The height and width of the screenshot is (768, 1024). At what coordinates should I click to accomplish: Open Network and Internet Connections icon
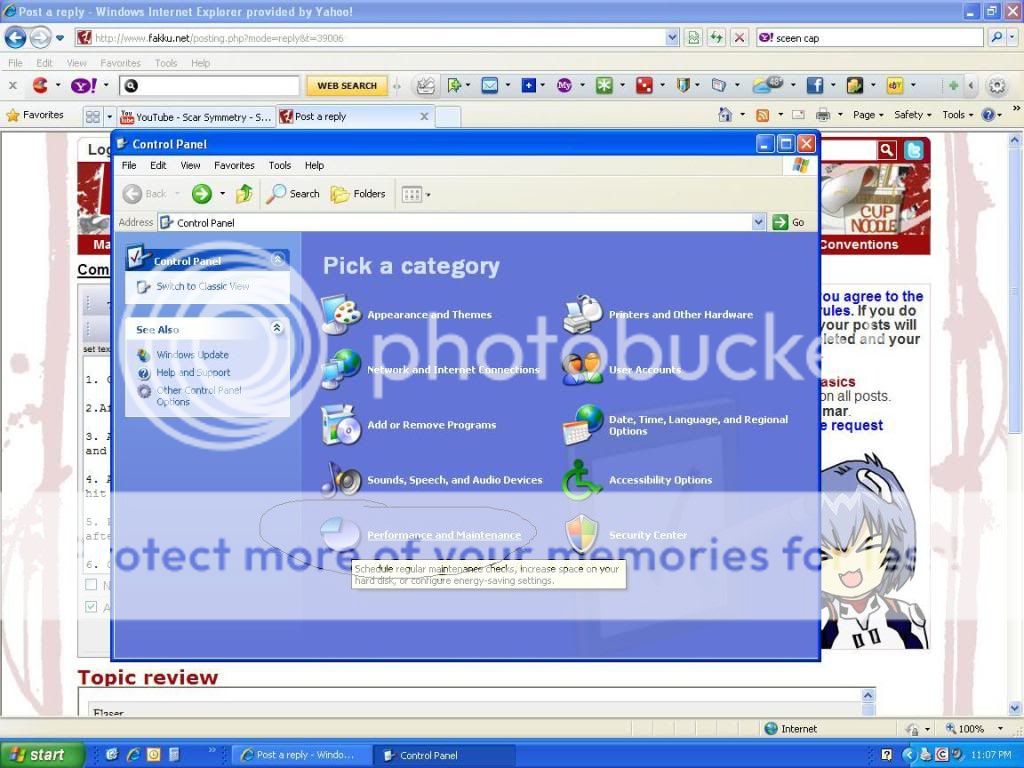[x=340, y=369]
